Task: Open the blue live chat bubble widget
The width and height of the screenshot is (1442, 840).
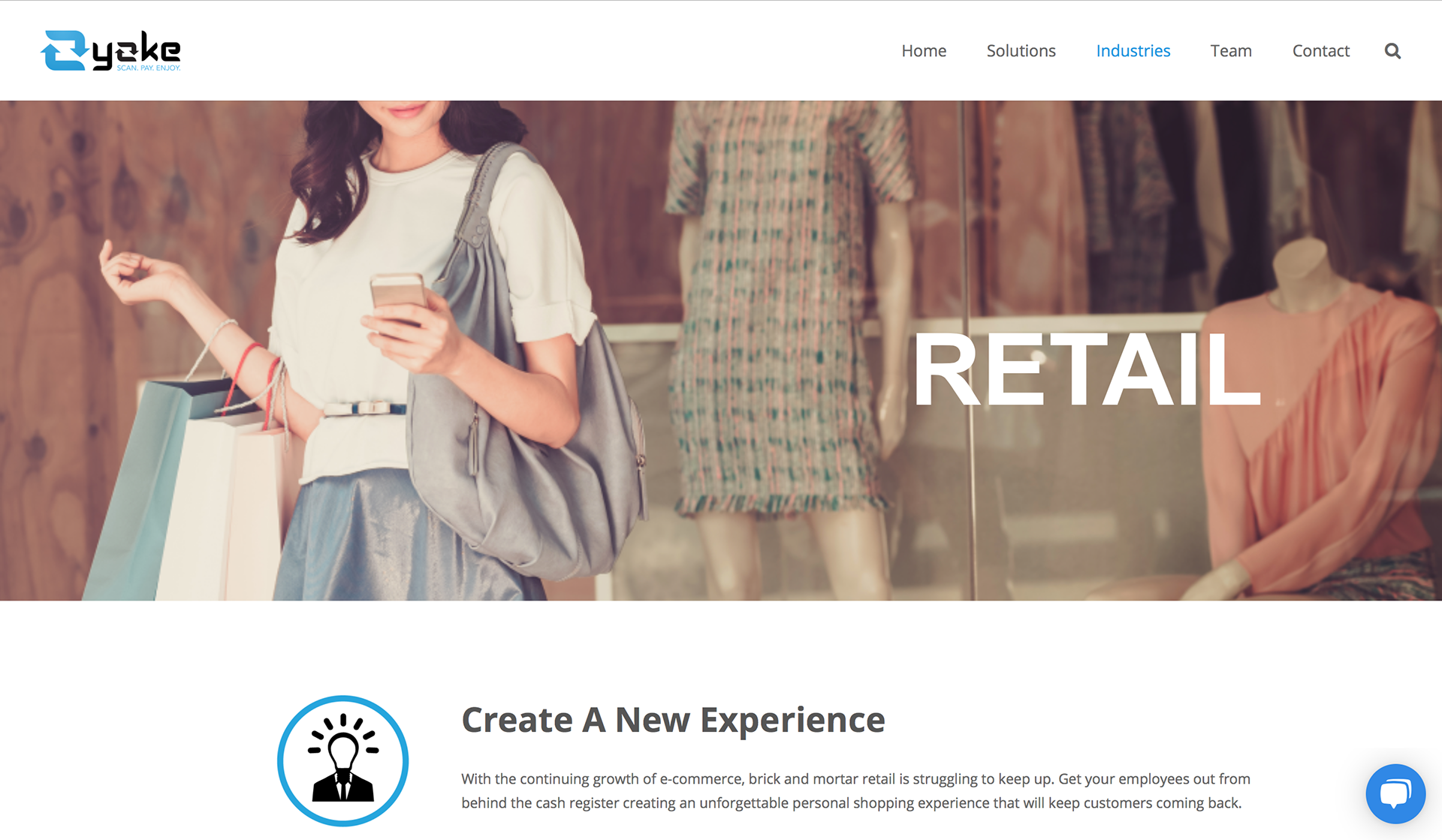Action: click(1395, 793)
